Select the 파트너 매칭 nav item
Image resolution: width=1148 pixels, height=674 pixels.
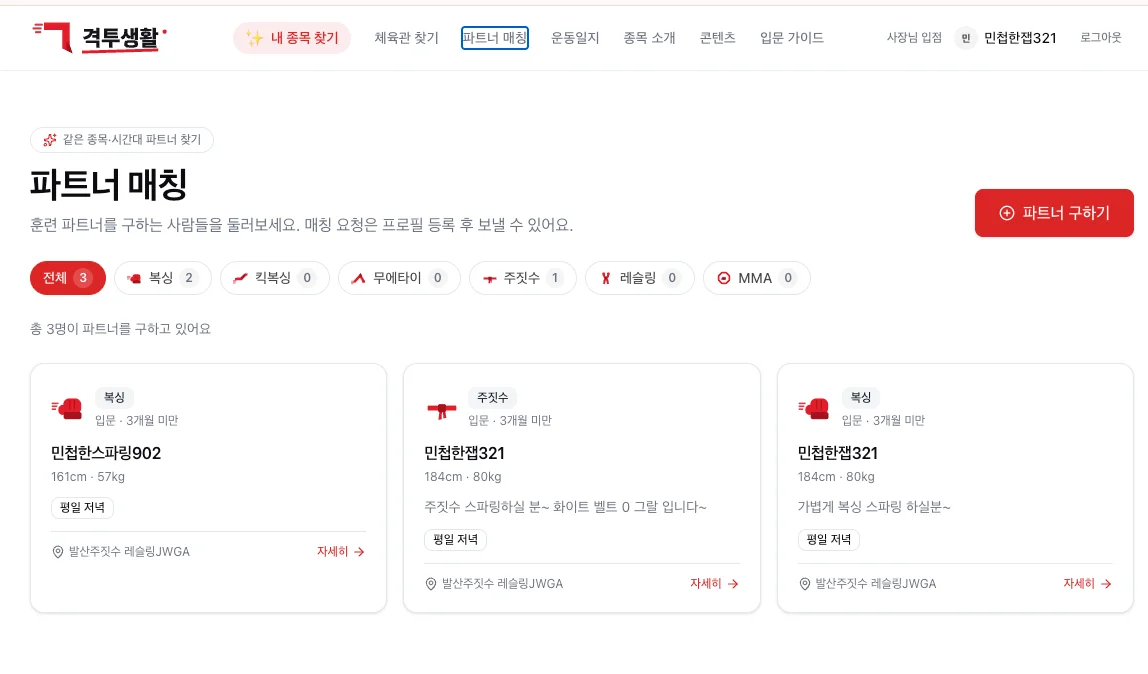(495, 38)
